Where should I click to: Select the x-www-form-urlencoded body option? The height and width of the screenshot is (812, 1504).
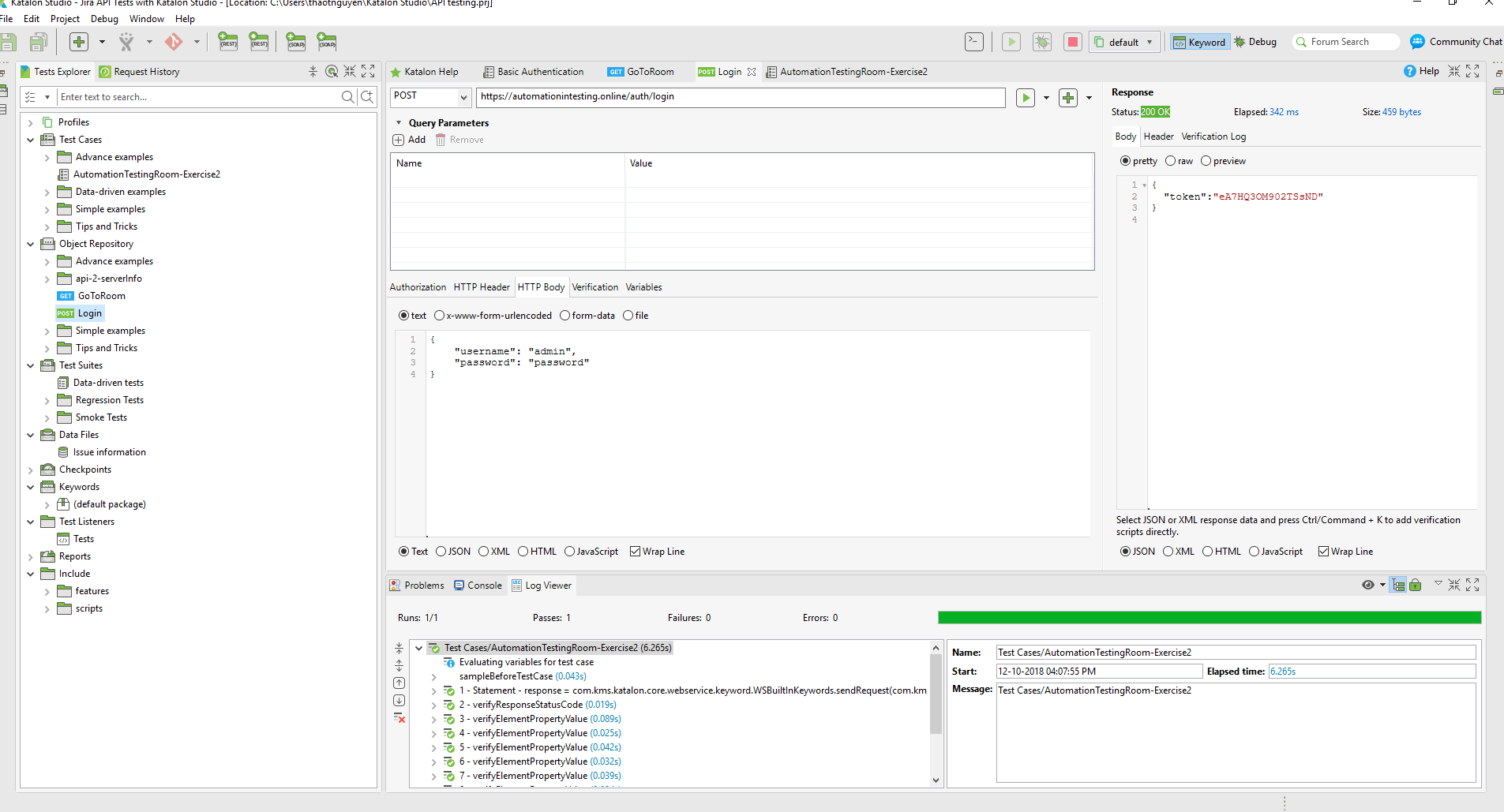pyautogui.click(x=440, y=316)
